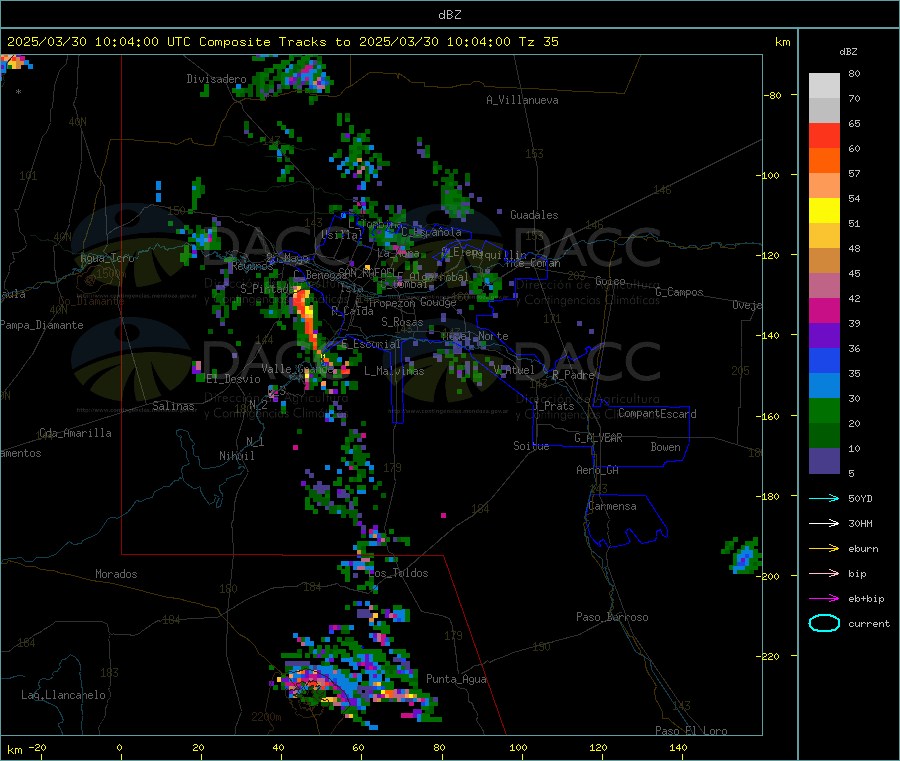Viewport: 900px width, 761px height.
Task: Click the -200 km axis tick label
Action: coord(768,576)
